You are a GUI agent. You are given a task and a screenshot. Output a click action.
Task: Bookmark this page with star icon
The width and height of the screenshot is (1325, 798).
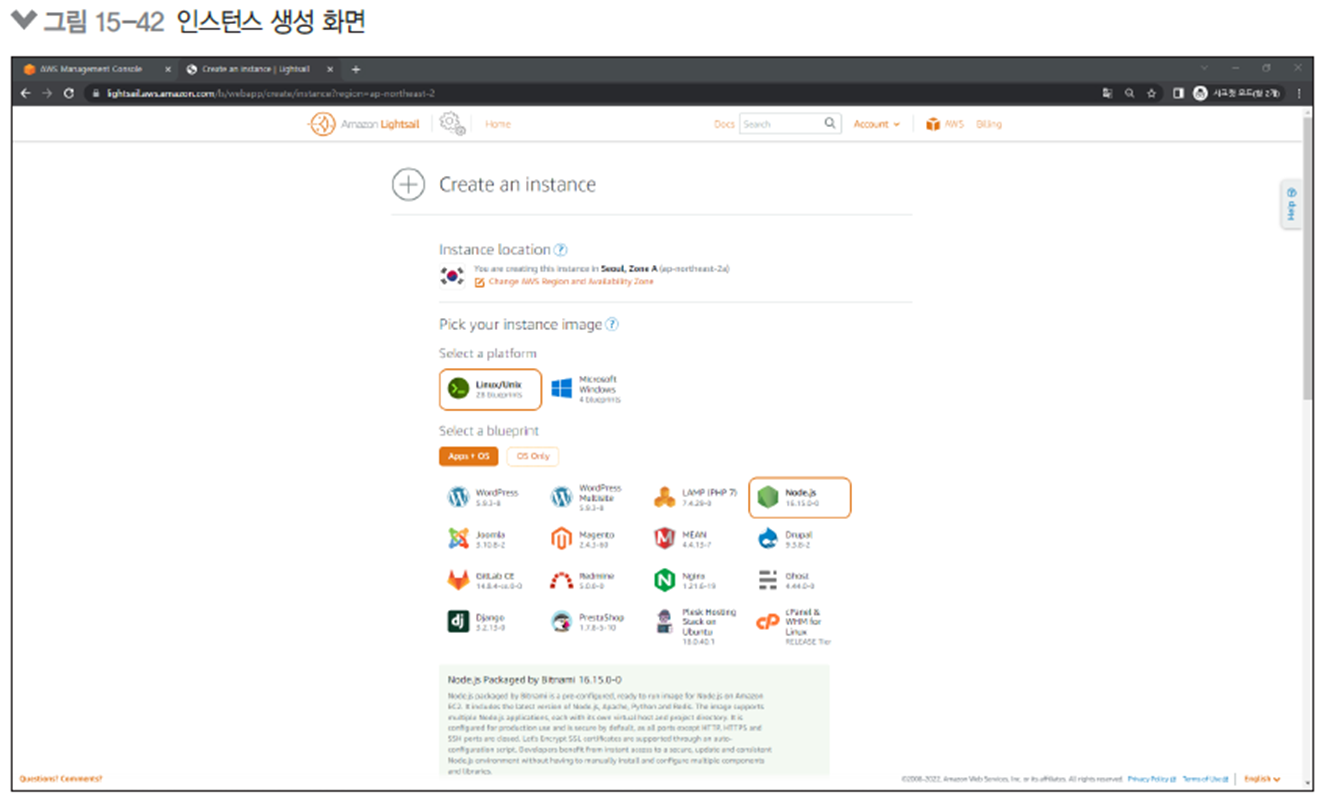[x=1151, y=93]
